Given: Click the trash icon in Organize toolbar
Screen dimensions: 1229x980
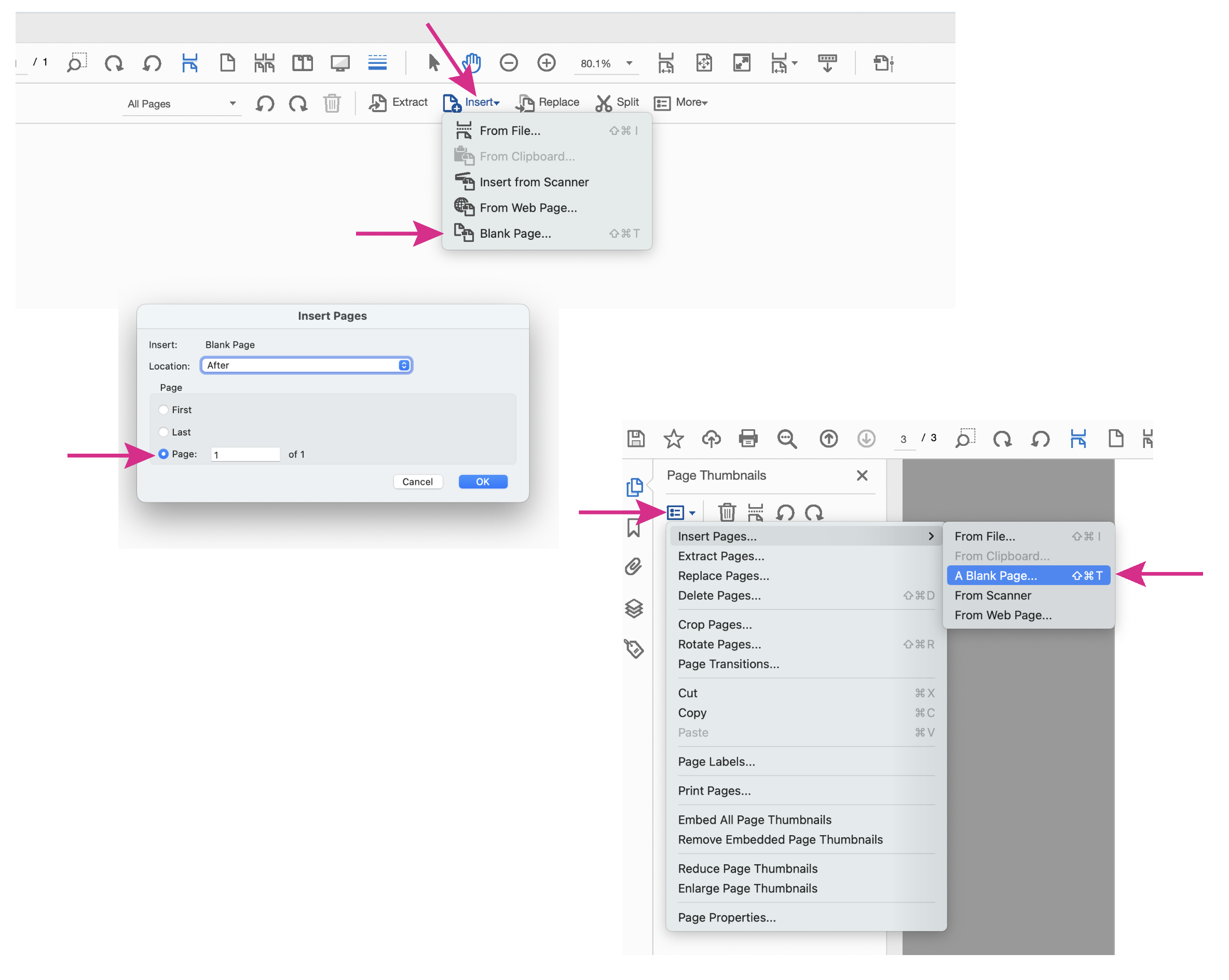Looking at the screenshot, I should click(x=332, y=103).
